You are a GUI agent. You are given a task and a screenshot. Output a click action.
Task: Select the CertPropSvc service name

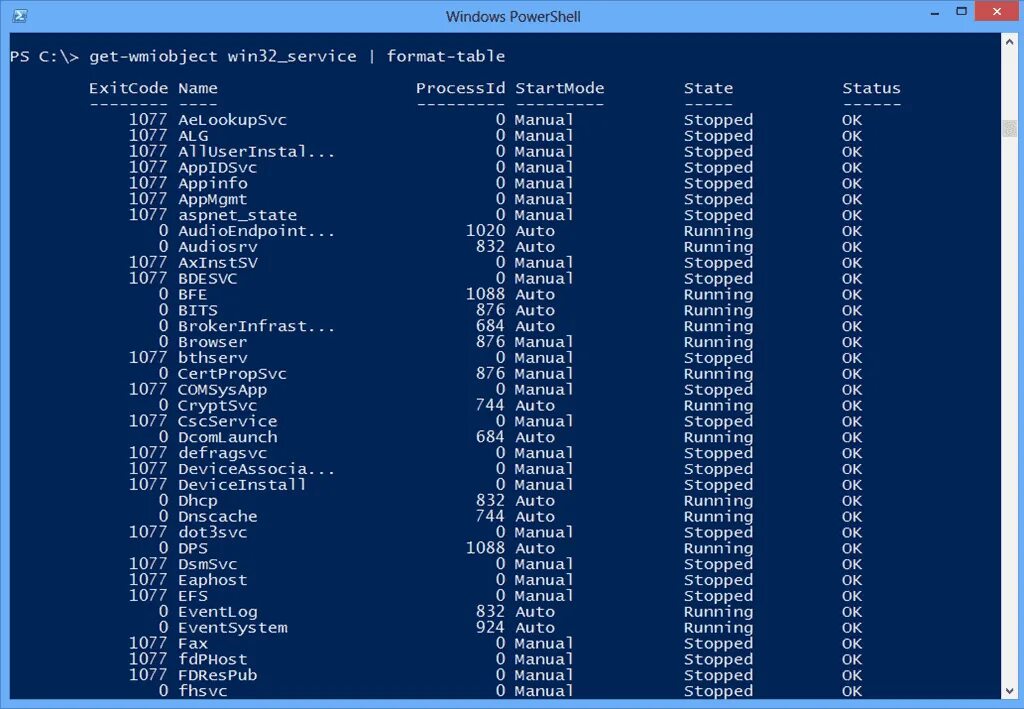click(x=232, y=374)
